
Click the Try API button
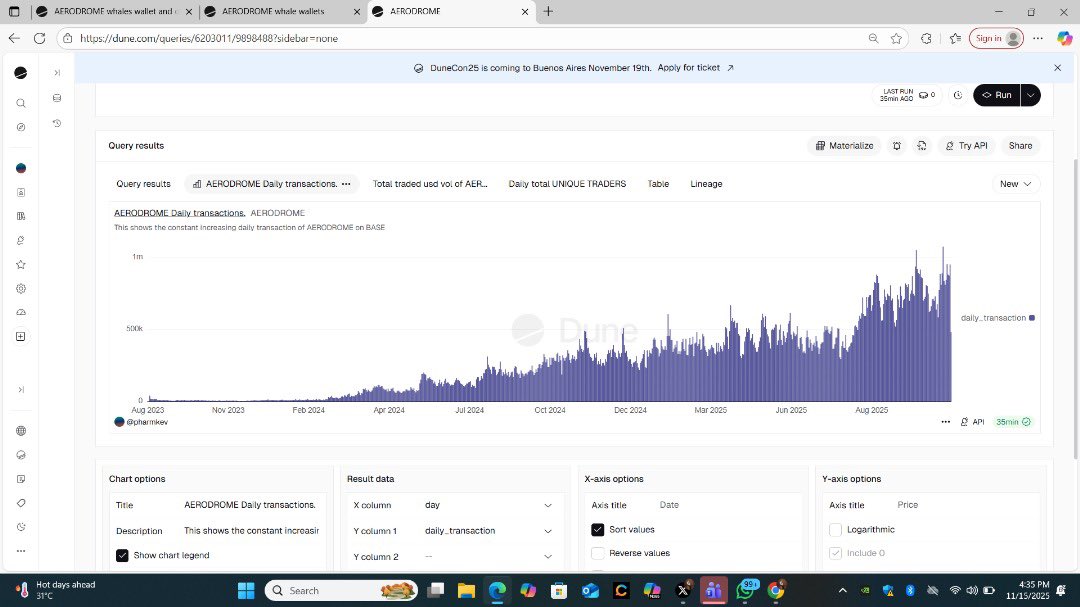(x=966, y=145)
